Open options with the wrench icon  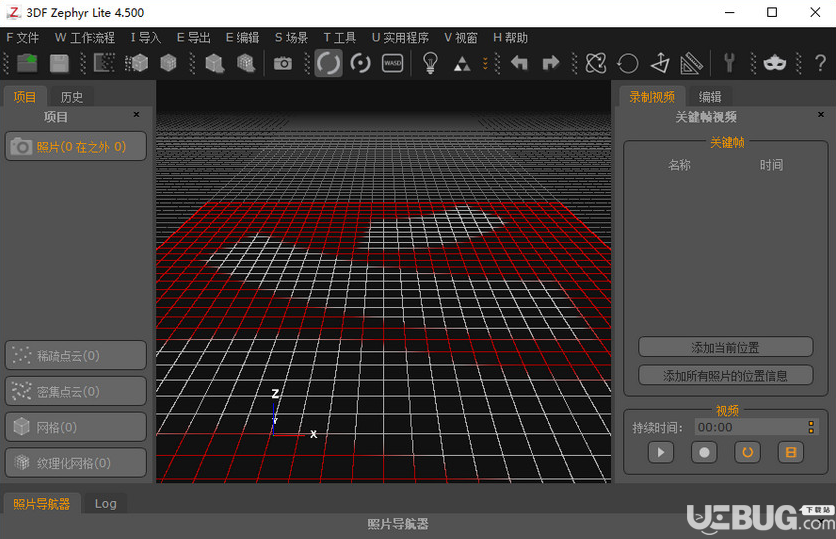tap(729, 63)
